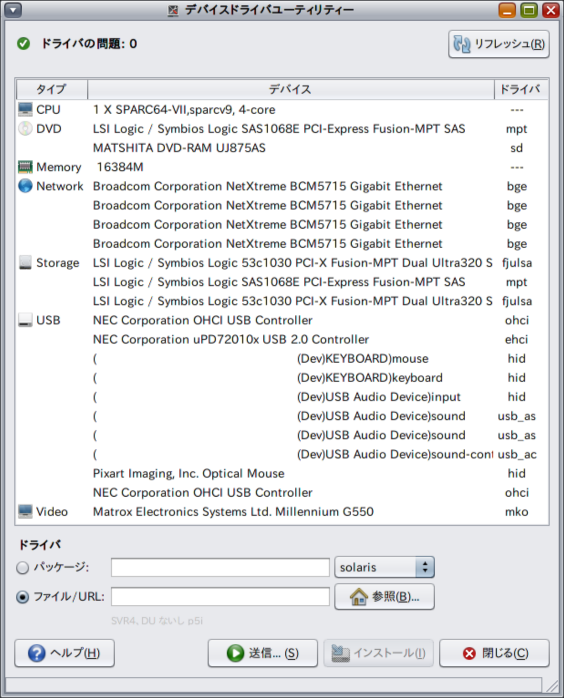The image size is (564, 698).
Task: Browse files with 参照(B)... button
Action: point(385,597)
